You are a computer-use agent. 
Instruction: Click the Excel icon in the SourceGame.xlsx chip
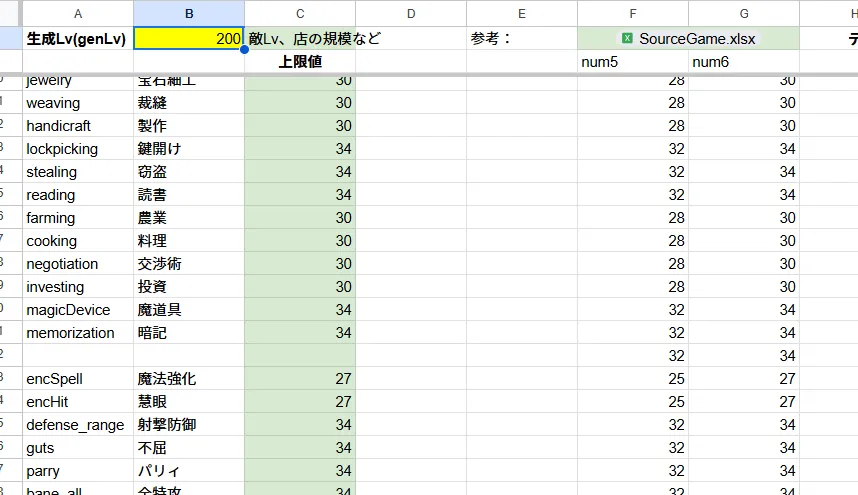(x=627, y=39)
